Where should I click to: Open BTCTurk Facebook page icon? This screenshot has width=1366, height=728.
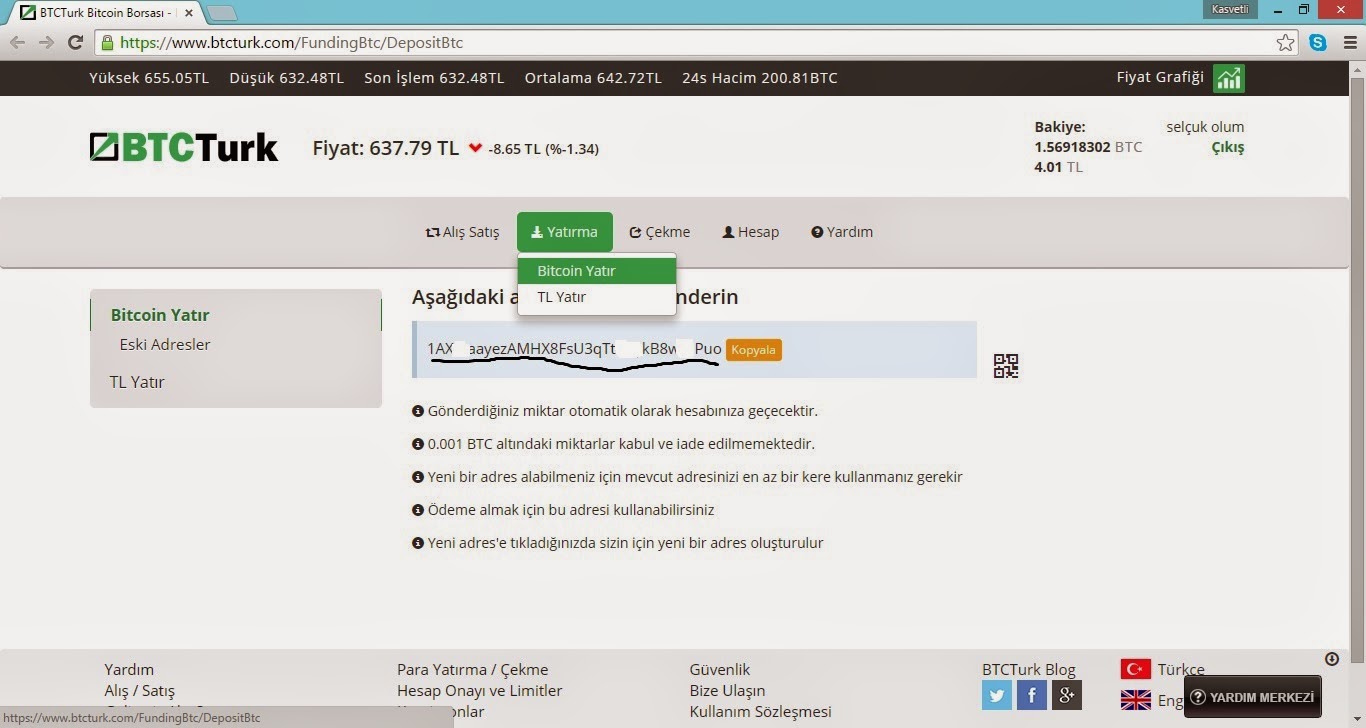pyautogui.click(x=1032, y=695)
